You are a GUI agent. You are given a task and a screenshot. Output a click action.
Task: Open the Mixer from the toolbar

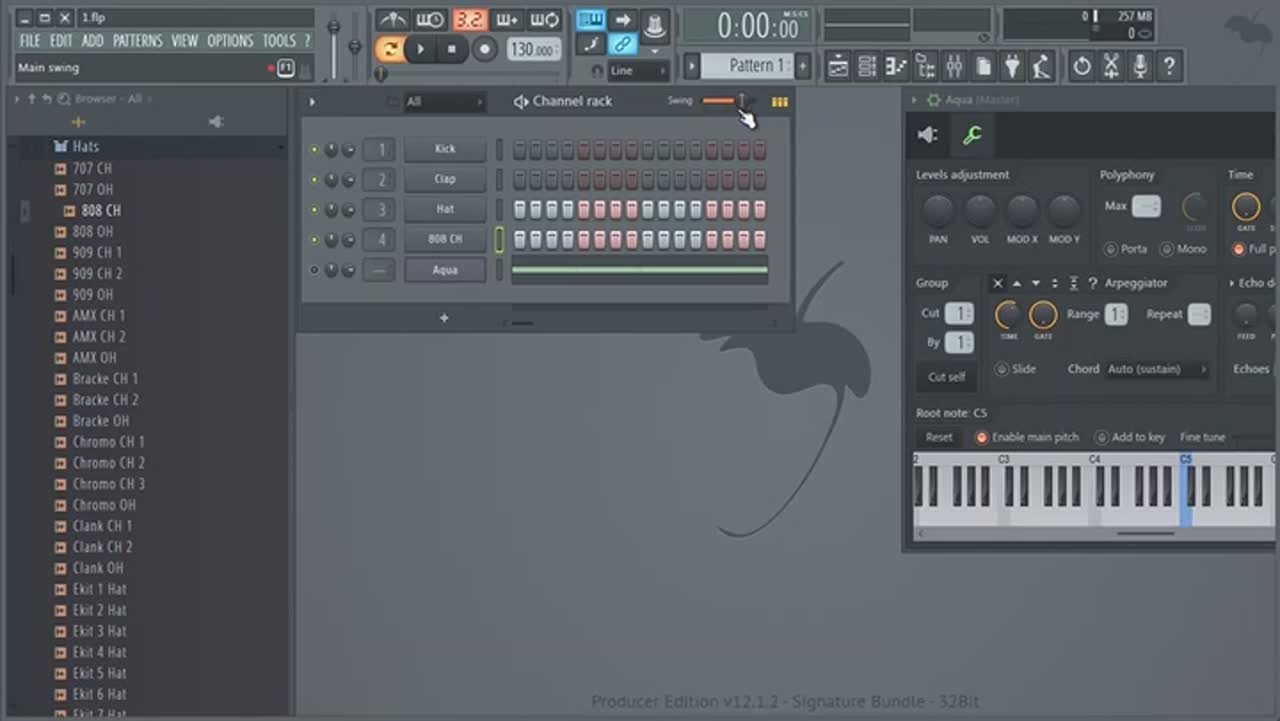click(954, 67)
